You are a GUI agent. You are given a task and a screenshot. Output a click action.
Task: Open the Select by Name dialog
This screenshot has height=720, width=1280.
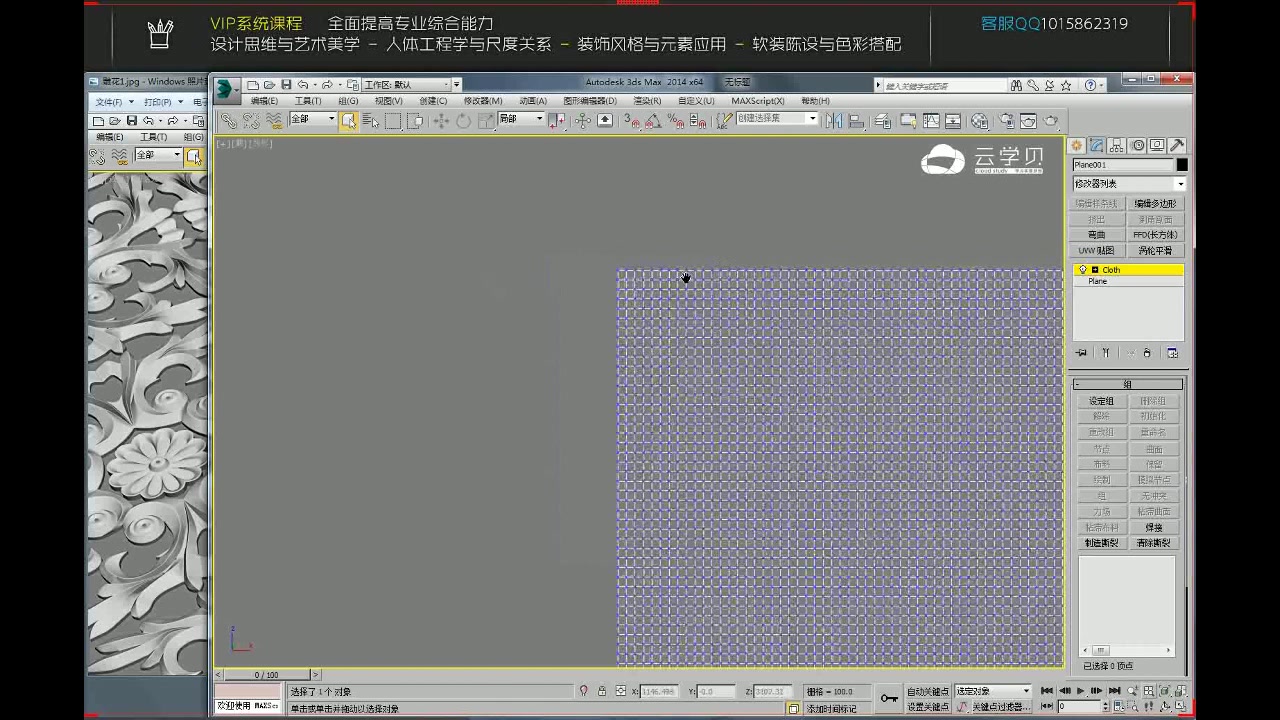tap(370, 120)
